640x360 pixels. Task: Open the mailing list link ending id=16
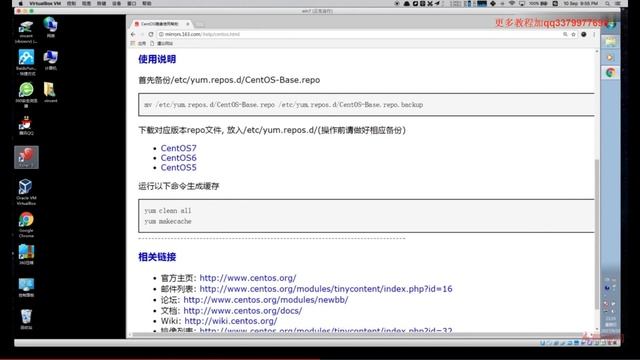tap(326, 289)
